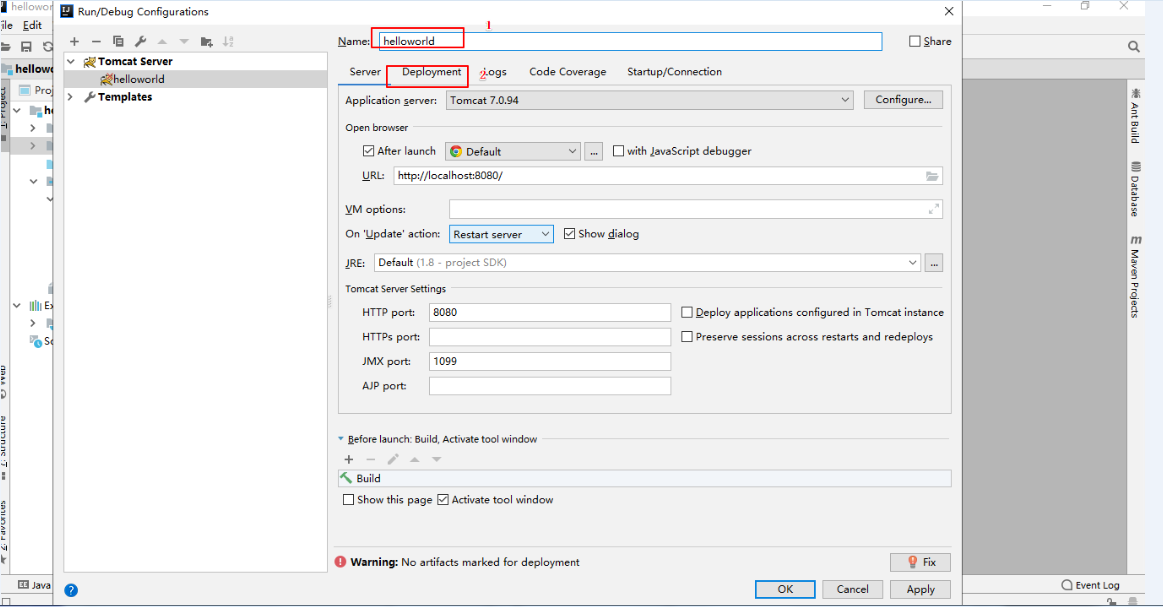Open the Database side panel
This screenshot has height=607, width=1163.
pyautogui.click(x=1136, y=189)
